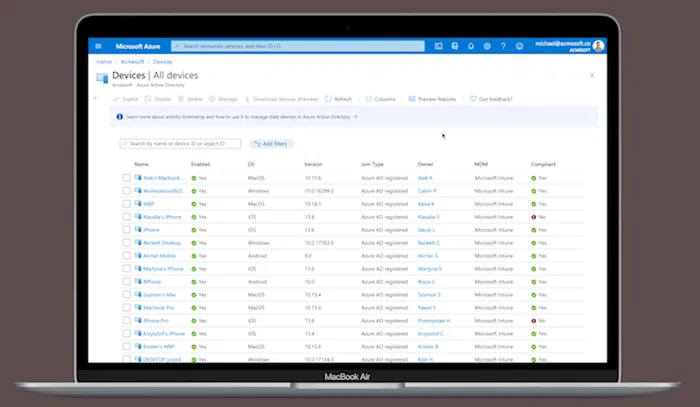The height and width of the screenshot is (407, 700).
Task: Sort by the Compliant column header
Action: click(543, 164)
